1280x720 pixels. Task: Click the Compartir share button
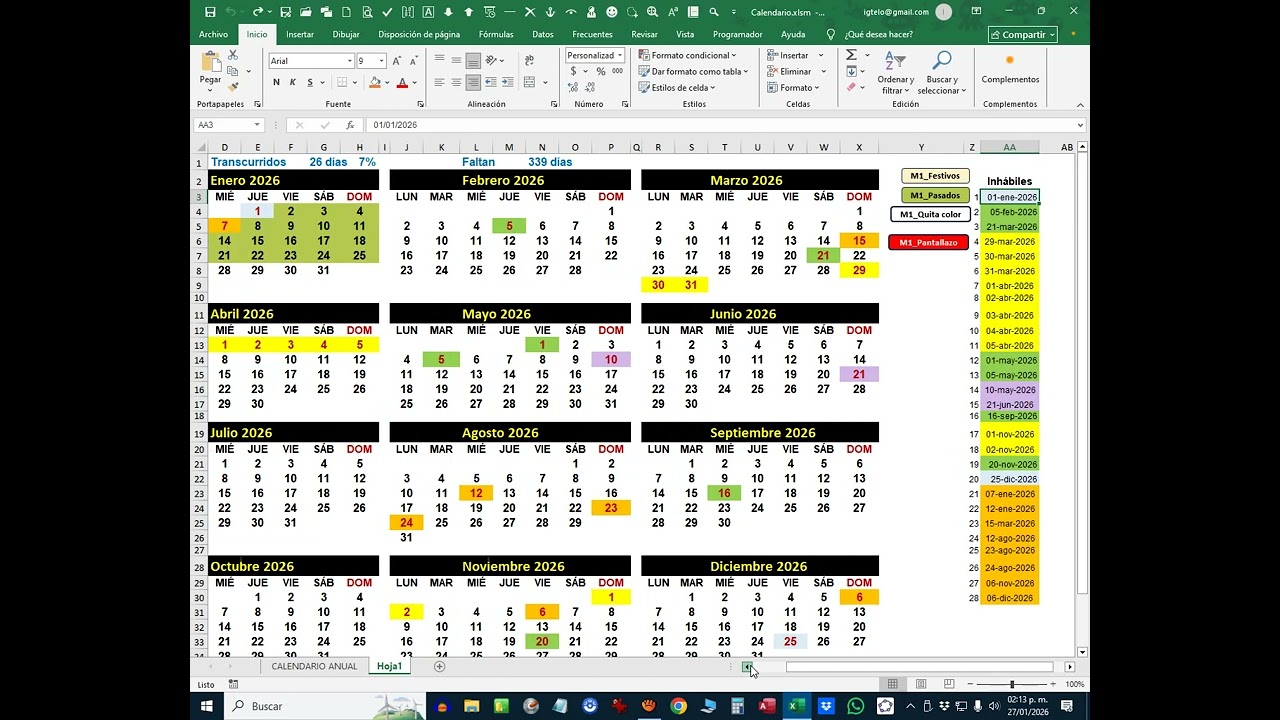[1023, 34]
